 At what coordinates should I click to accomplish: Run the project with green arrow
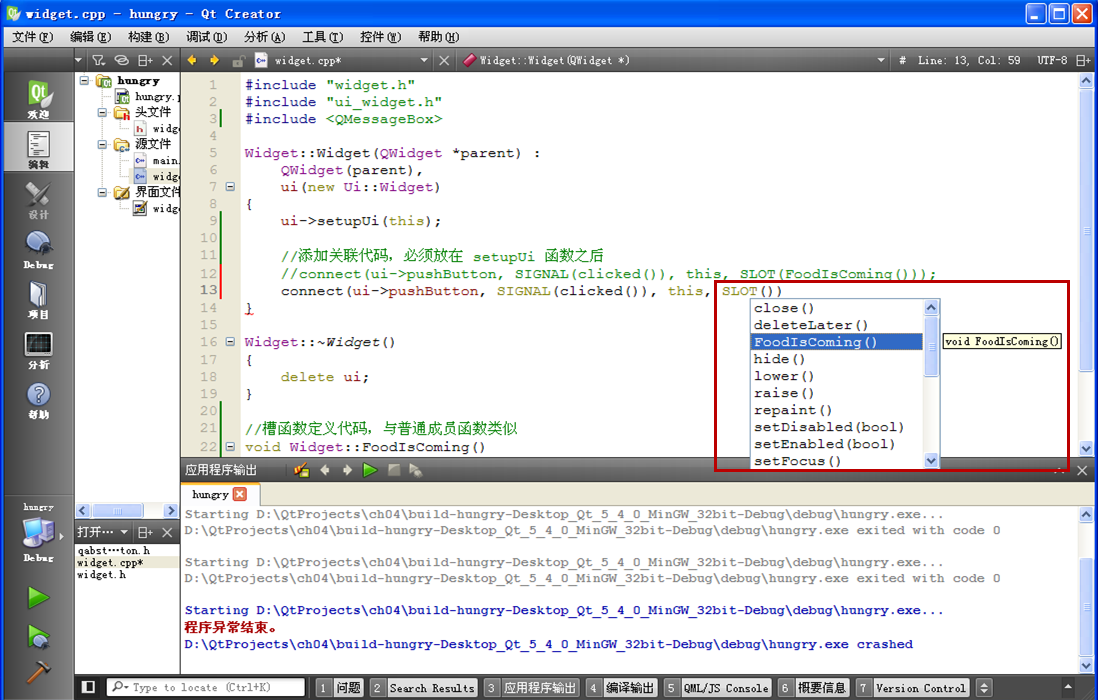point(39,597)
